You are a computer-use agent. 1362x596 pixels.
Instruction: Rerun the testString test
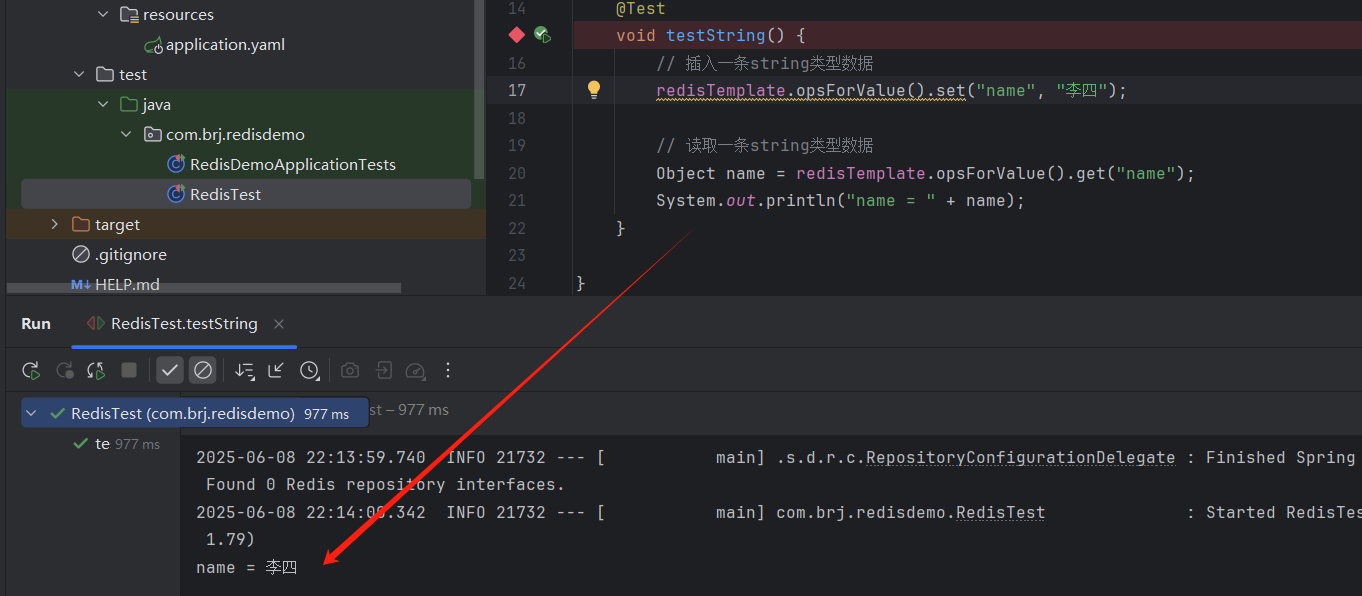31,370
